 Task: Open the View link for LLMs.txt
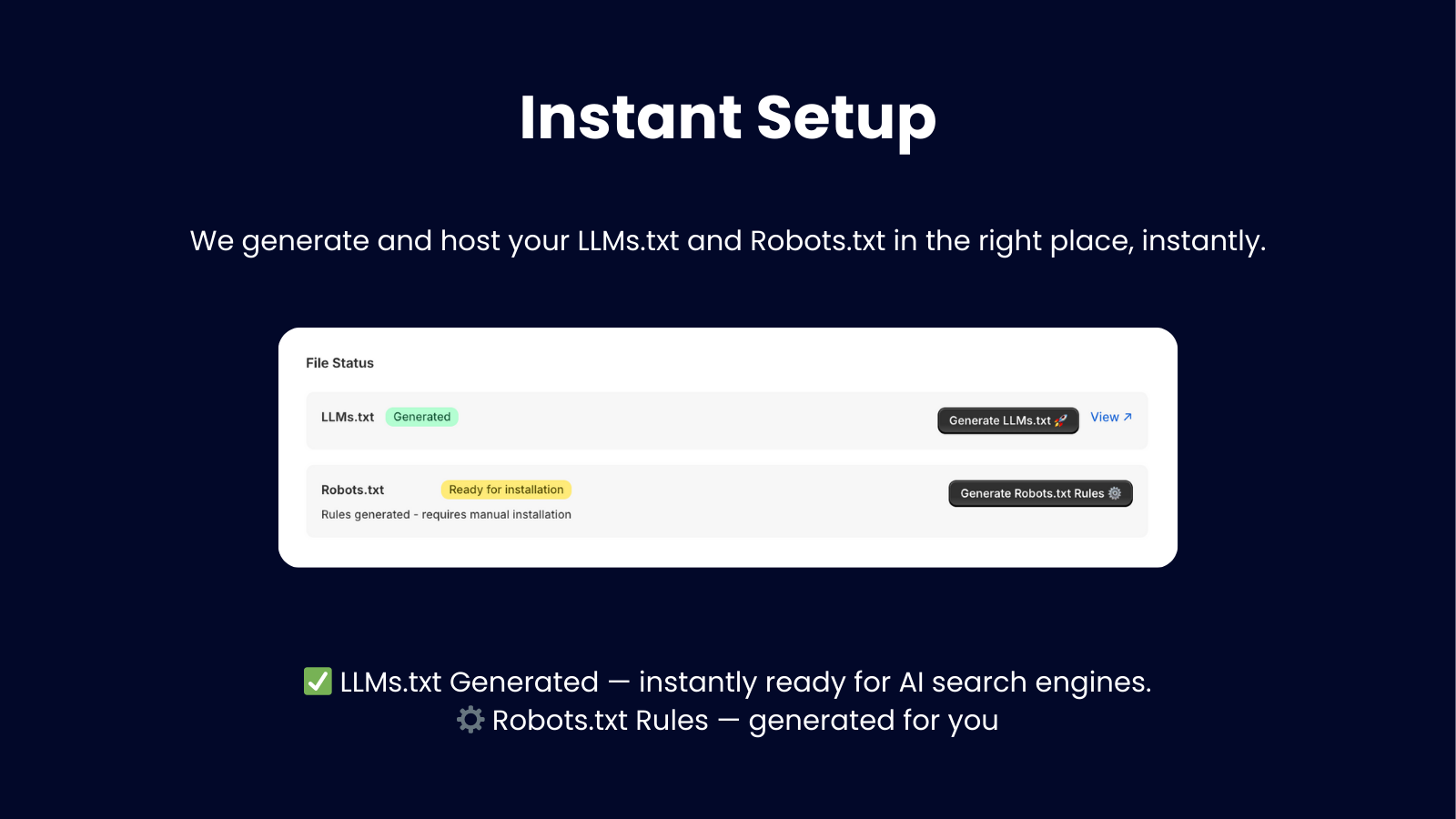(1105, 417)
